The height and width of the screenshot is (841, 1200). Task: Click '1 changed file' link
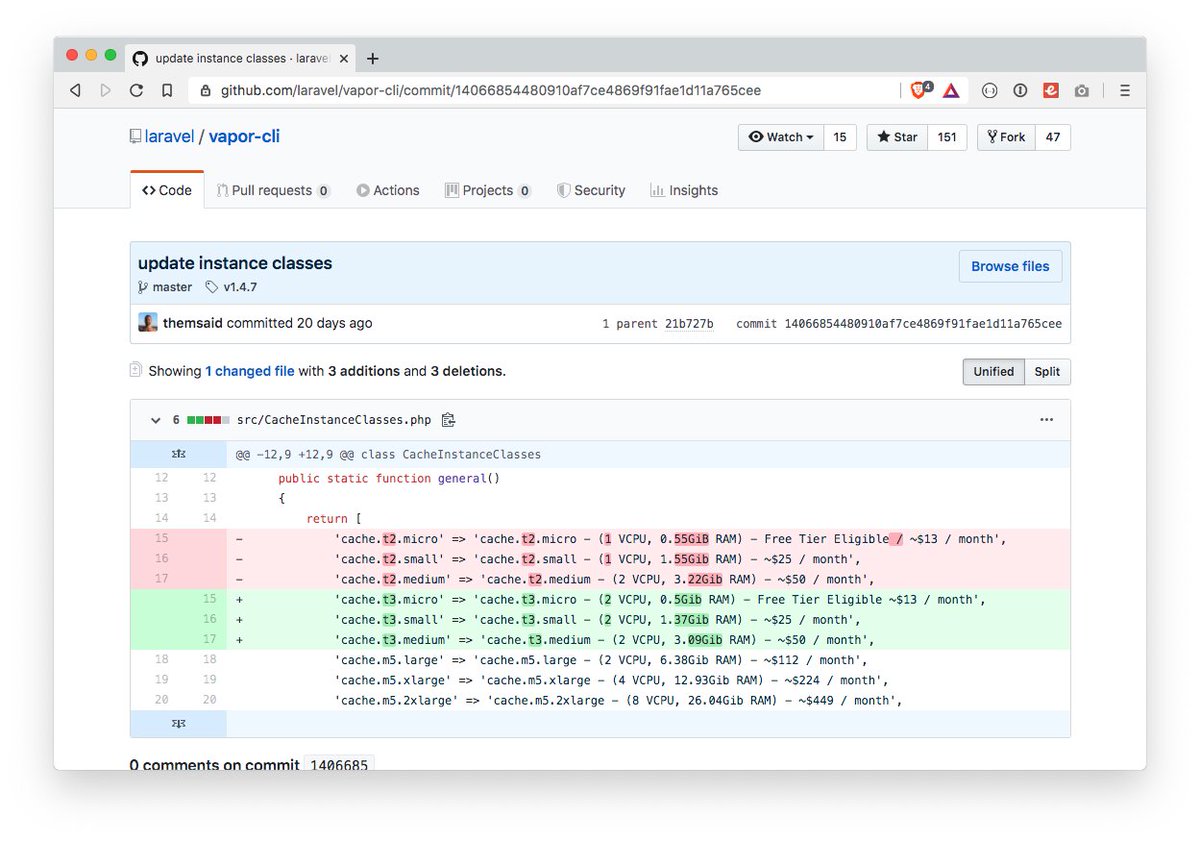250,371
